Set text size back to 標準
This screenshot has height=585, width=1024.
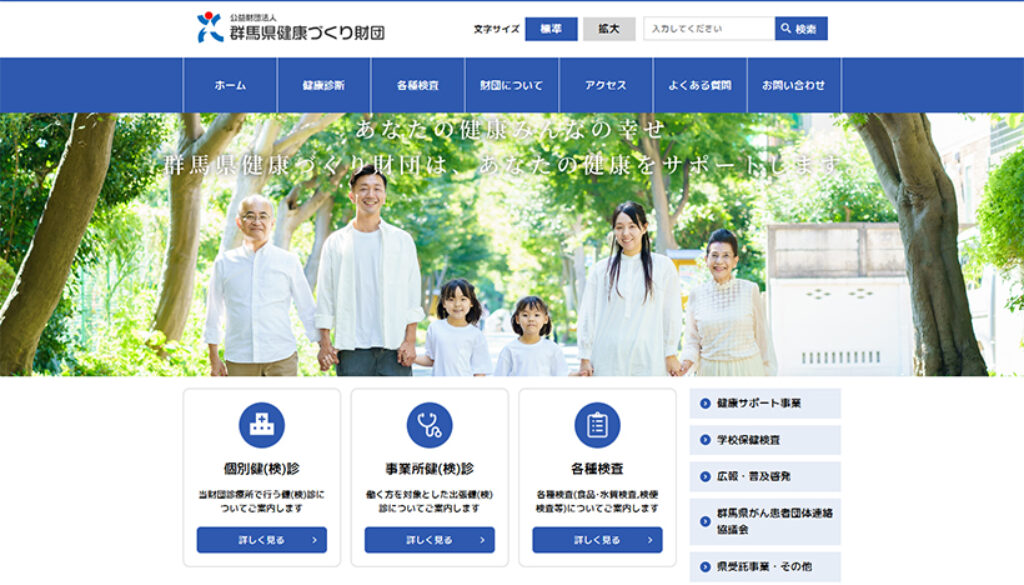[x=549, y=28]
